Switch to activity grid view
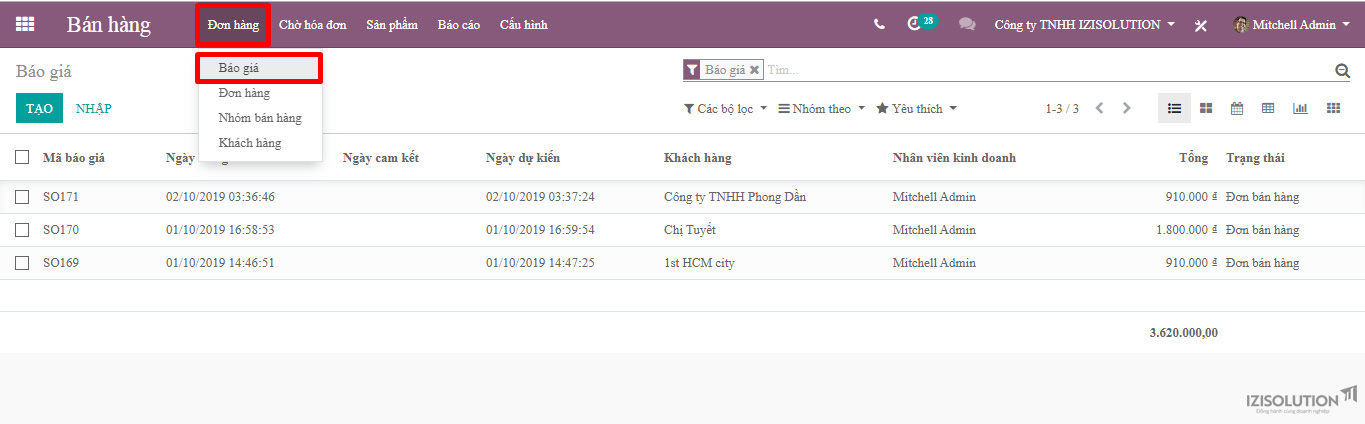Viewport: 1365px width, 424px height. pyautogui.click(x=1333, y=108)
